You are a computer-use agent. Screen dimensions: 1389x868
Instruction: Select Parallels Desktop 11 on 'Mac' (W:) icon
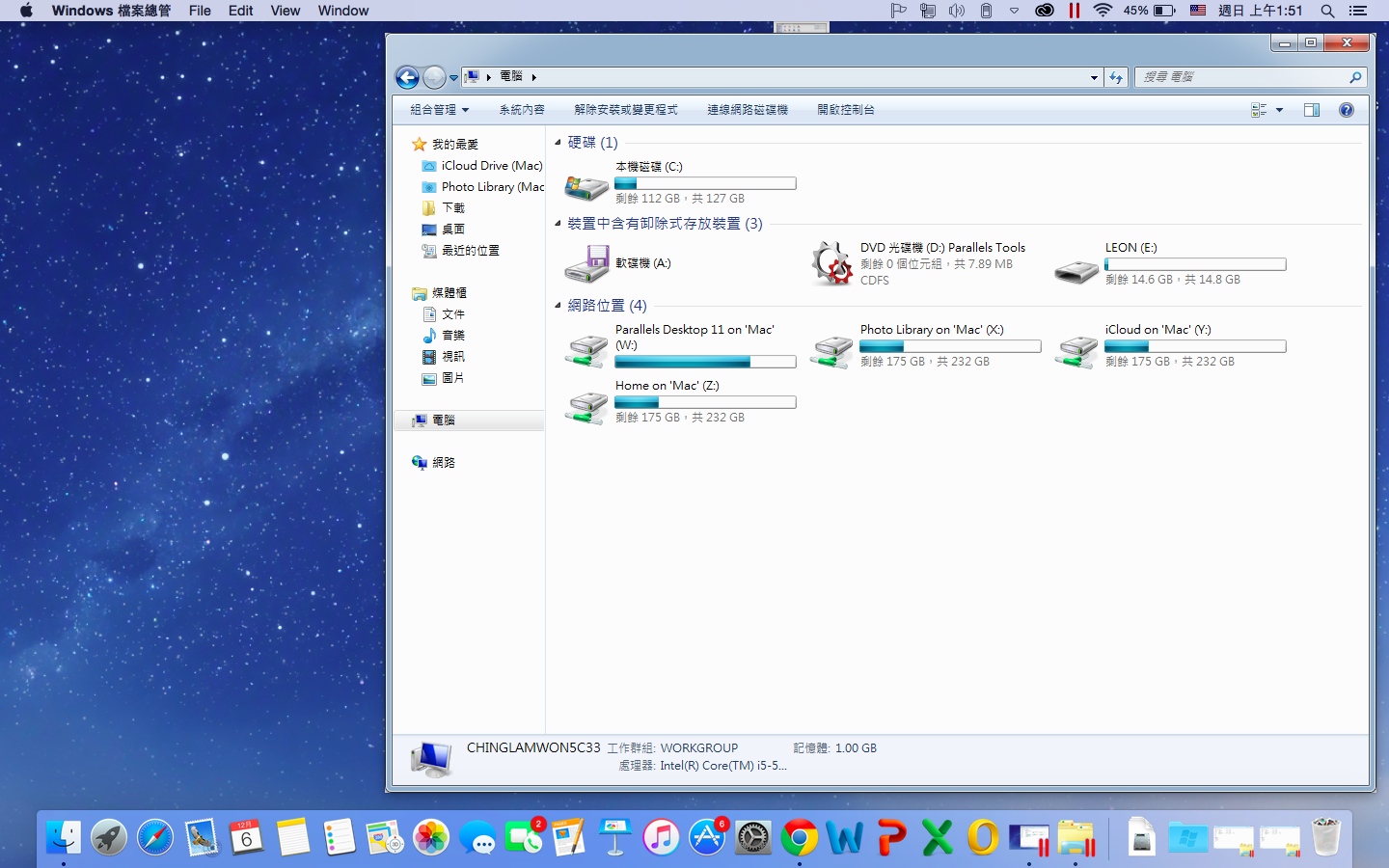586,350
